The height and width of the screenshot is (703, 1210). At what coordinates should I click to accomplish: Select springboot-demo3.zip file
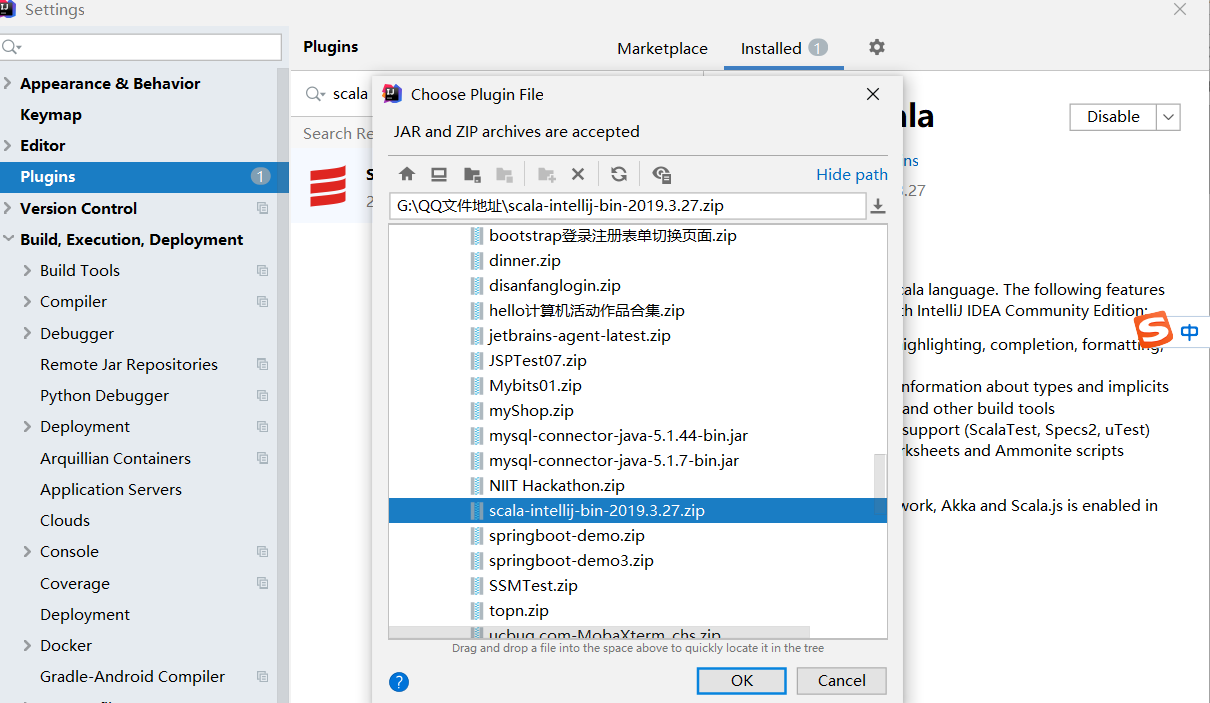(x=571, y=560)
